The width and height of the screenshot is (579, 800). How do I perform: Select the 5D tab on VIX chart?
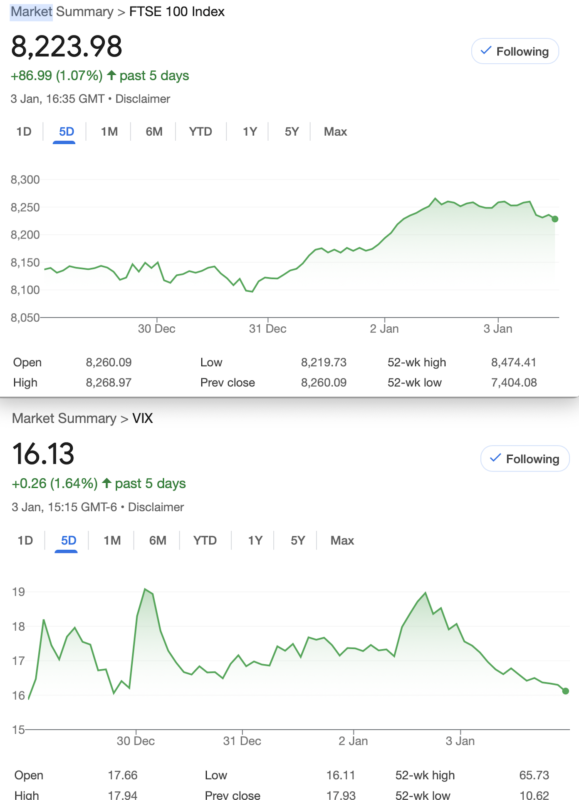click(68, 540)
